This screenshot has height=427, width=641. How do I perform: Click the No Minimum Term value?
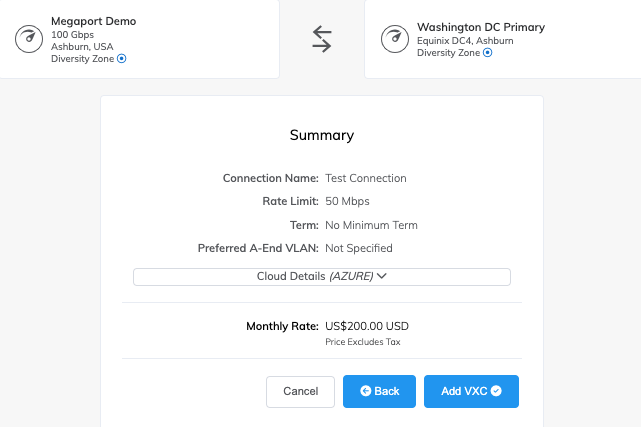[371, 225]
